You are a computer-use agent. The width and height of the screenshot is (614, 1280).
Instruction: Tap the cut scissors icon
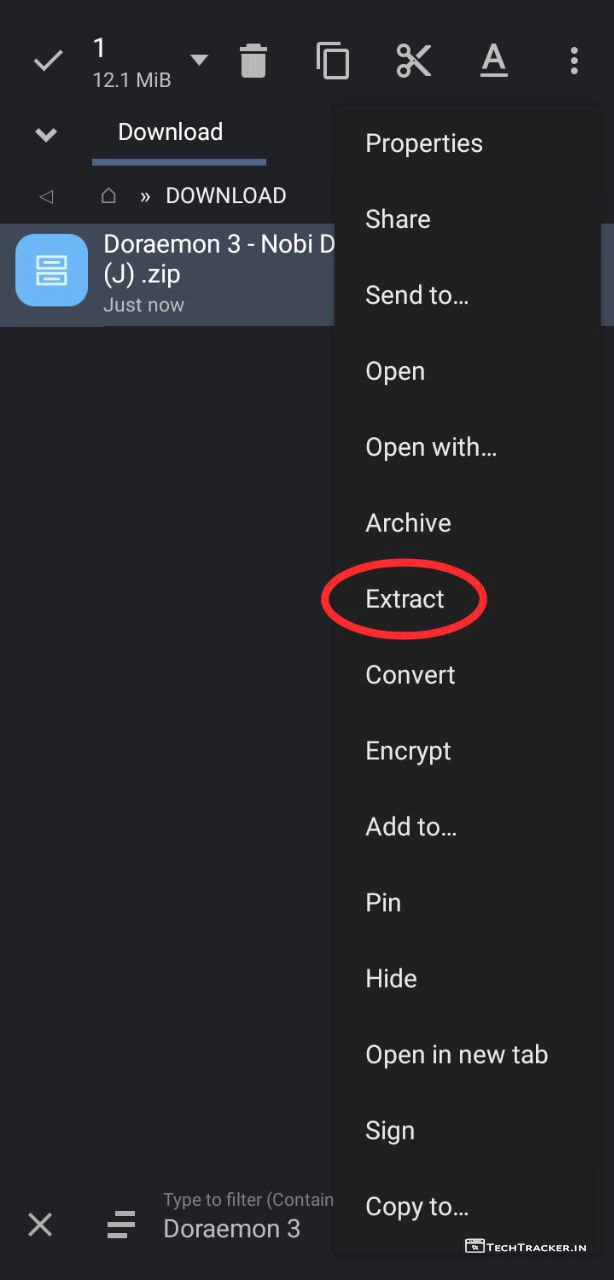(413, 61)
